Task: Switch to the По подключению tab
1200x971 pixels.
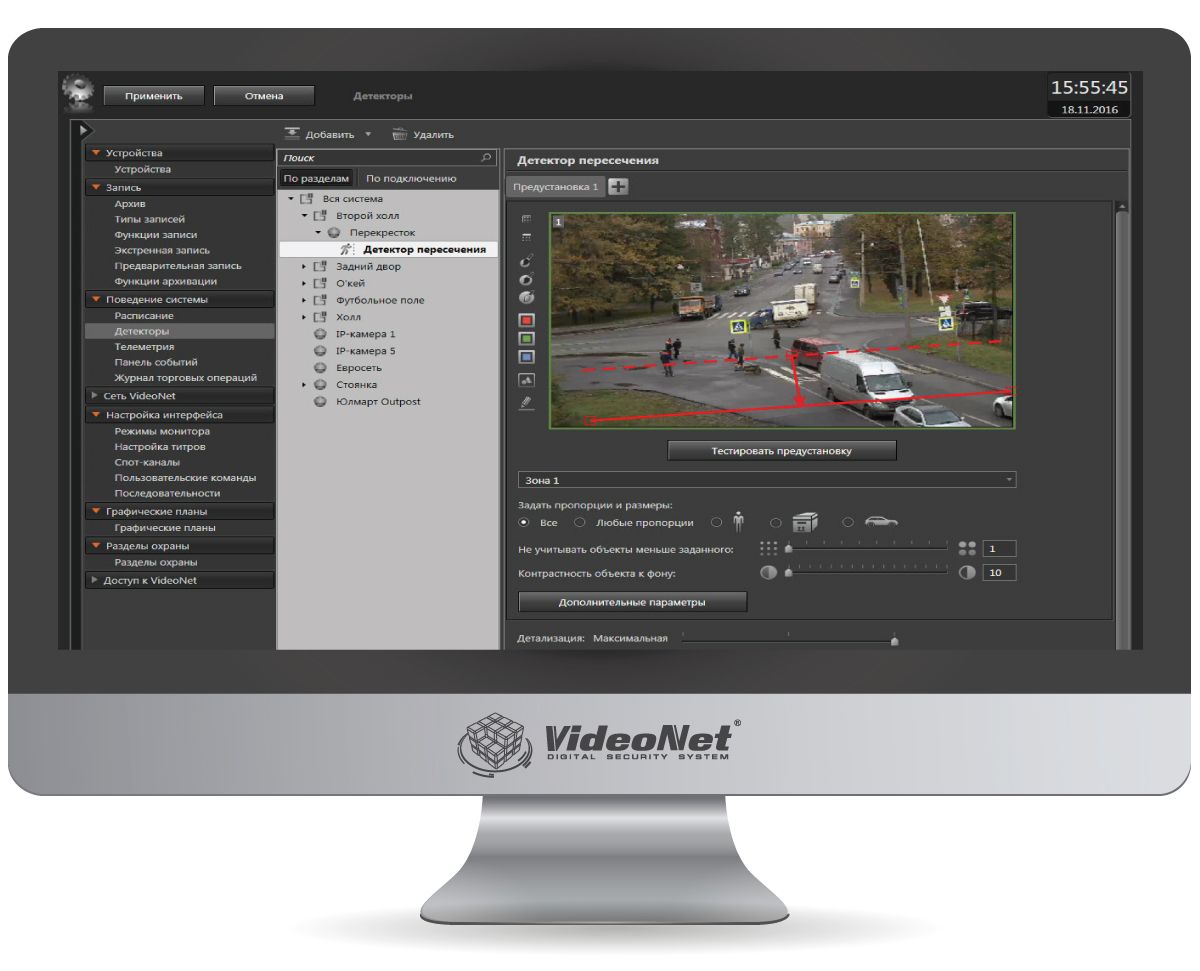Action: click(411, 178)
